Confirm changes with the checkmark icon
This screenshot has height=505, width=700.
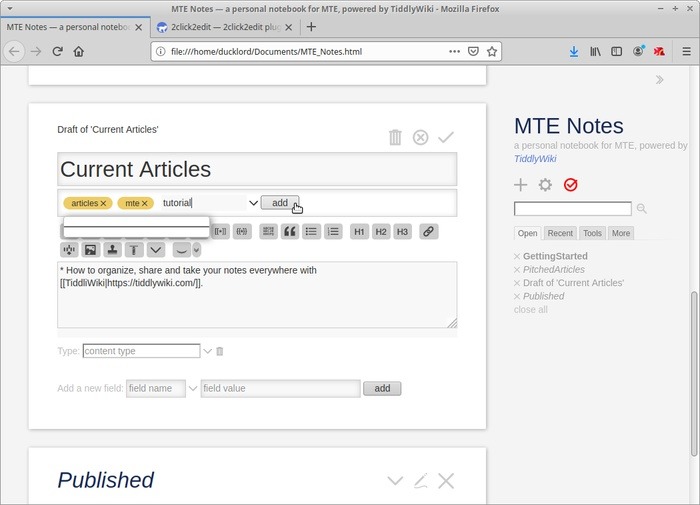click(x=446, y=137)
